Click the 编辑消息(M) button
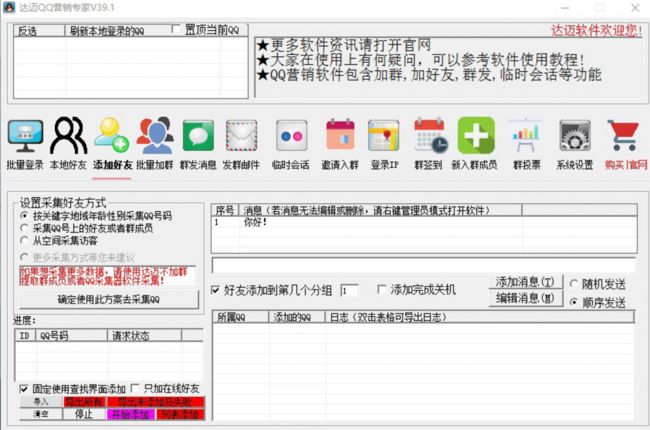 525,298
